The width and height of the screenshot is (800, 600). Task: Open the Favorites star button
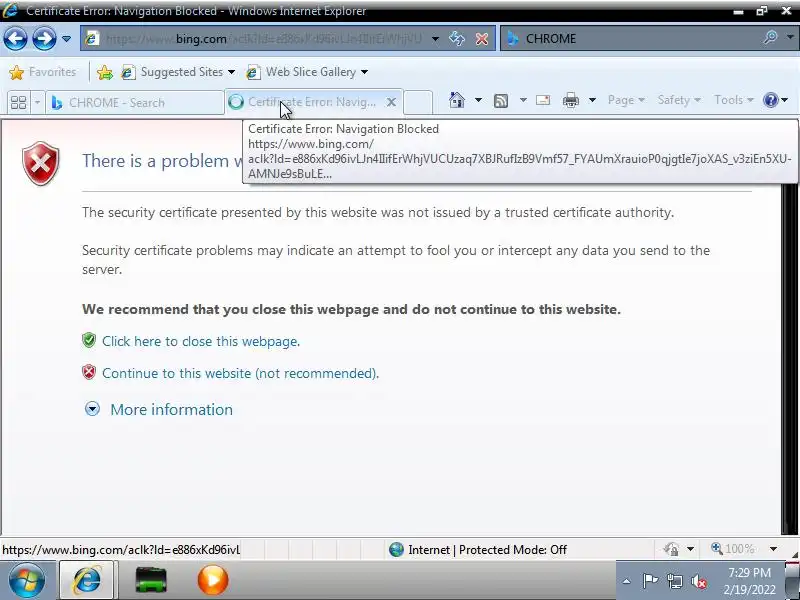point(43,72)
